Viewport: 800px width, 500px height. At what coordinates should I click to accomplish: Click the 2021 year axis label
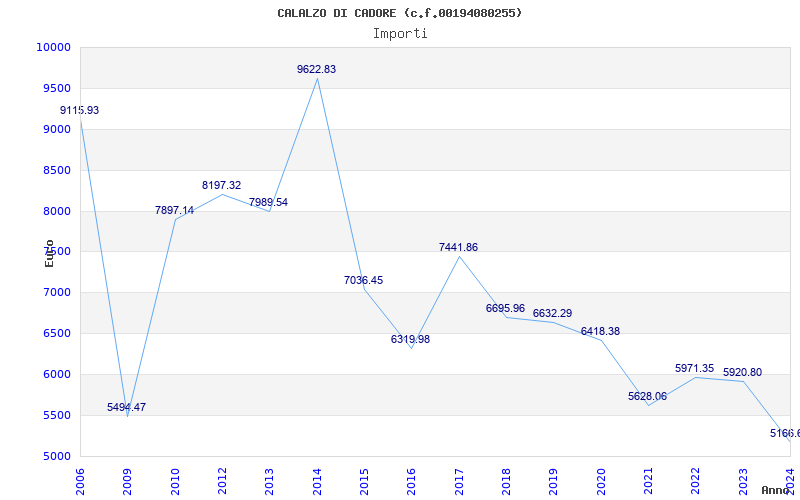pyautogui.click(x=648, y=482)
